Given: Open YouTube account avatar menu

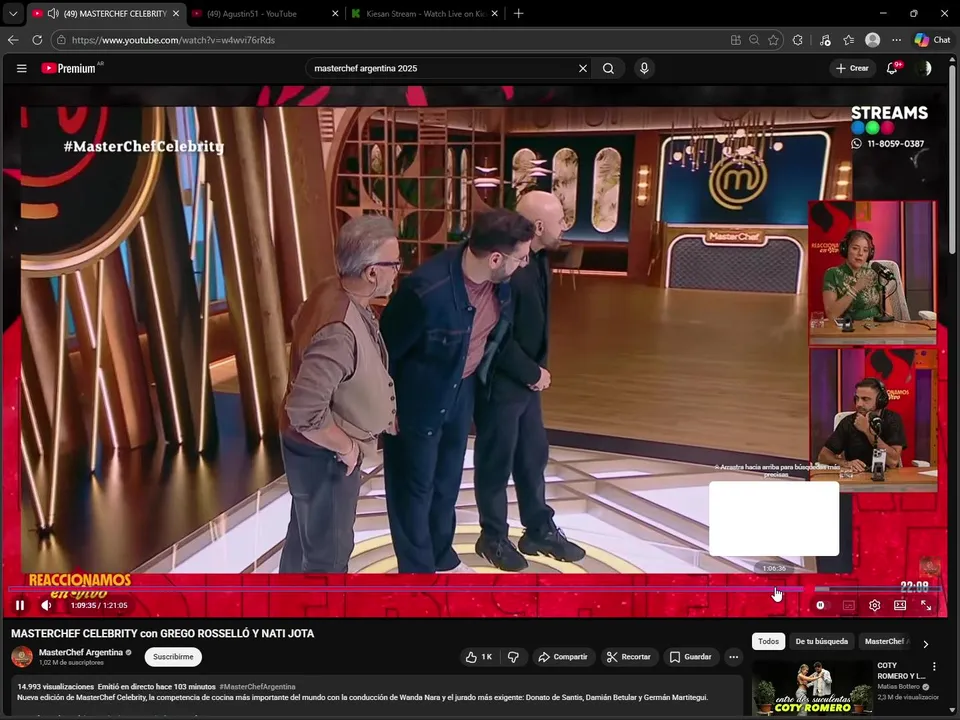Looking at the screenshot, I should tap(924, 68).
